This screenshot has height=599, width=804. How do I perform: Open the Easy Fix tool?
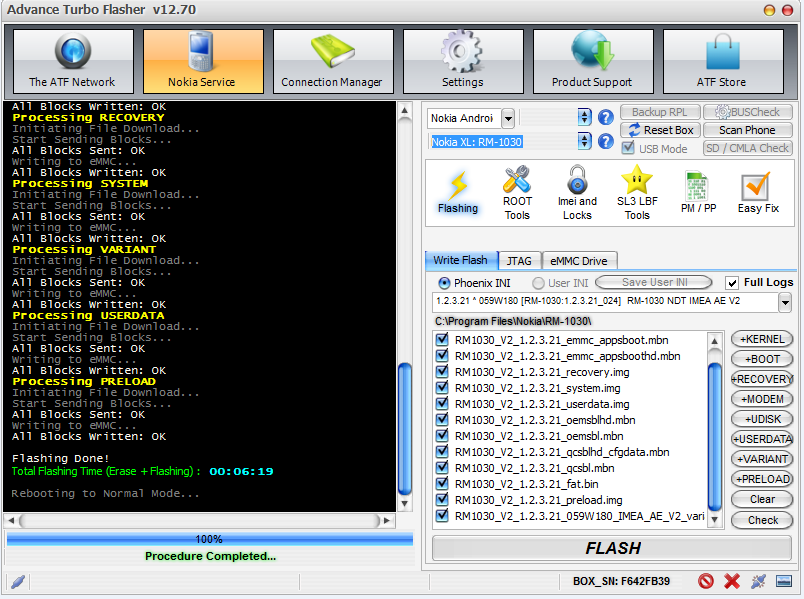758,193
